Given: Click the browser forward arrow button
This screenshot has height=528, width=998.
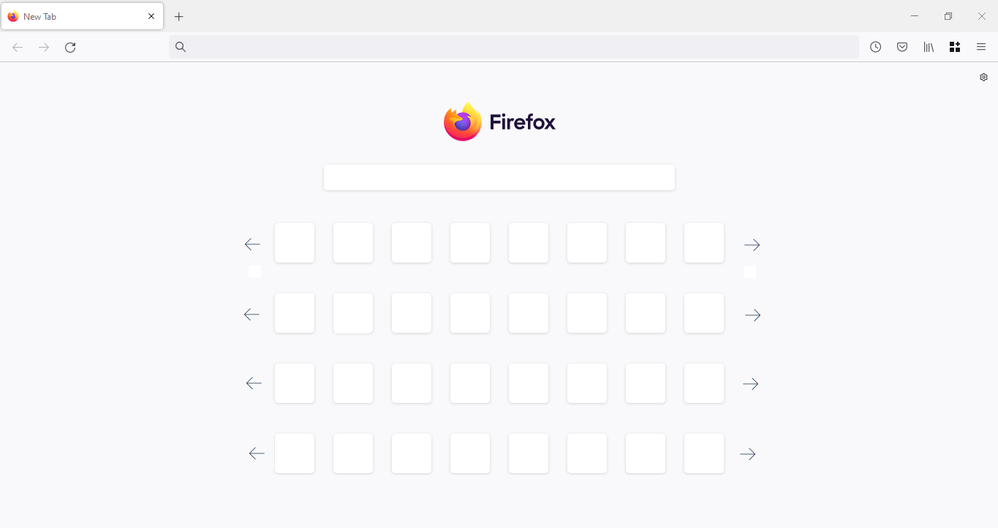Looking at the screenshot, I should (43, 47).
